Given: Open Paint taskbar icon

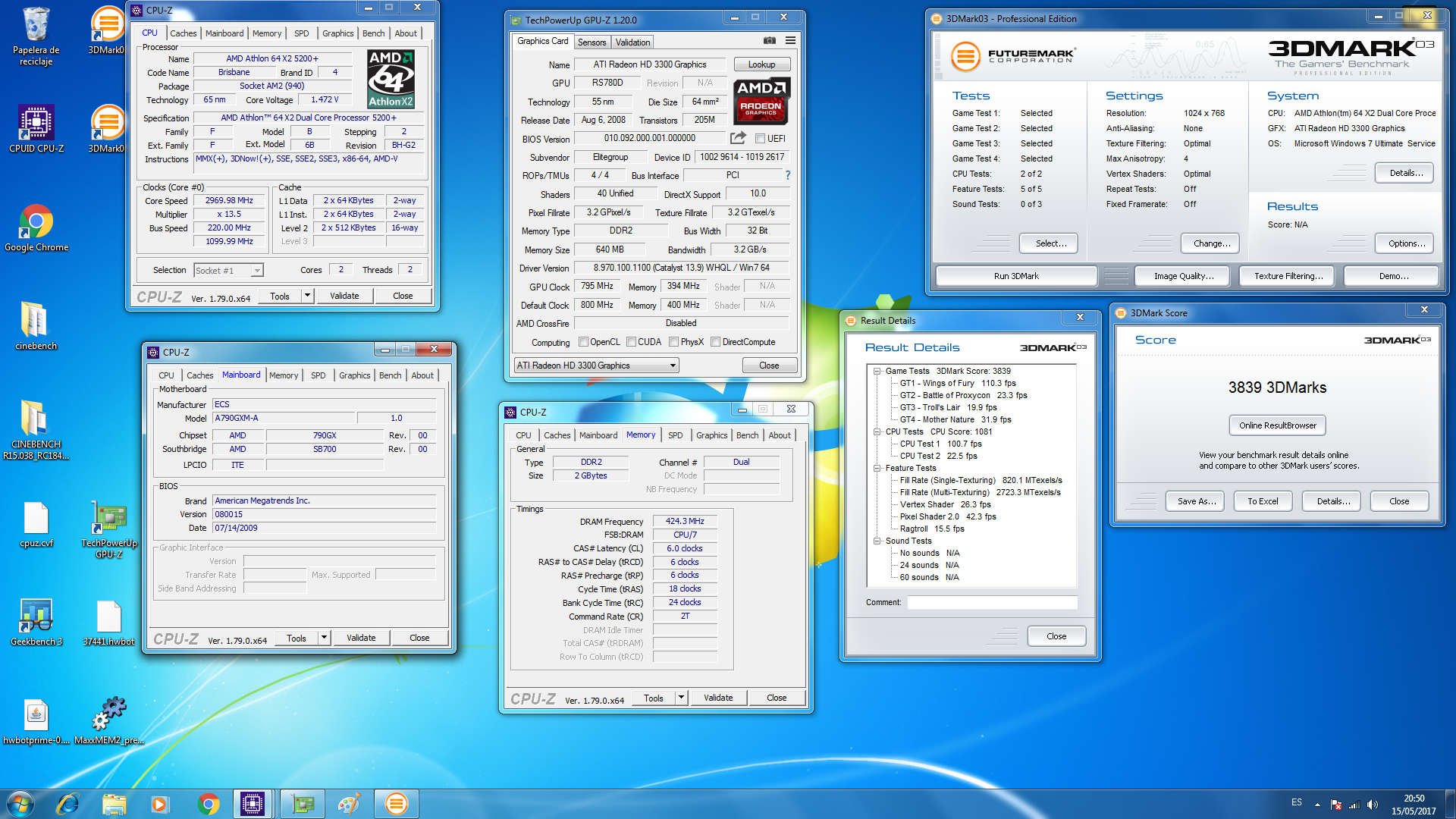Looking at the screenshot, I should point(349,804).
